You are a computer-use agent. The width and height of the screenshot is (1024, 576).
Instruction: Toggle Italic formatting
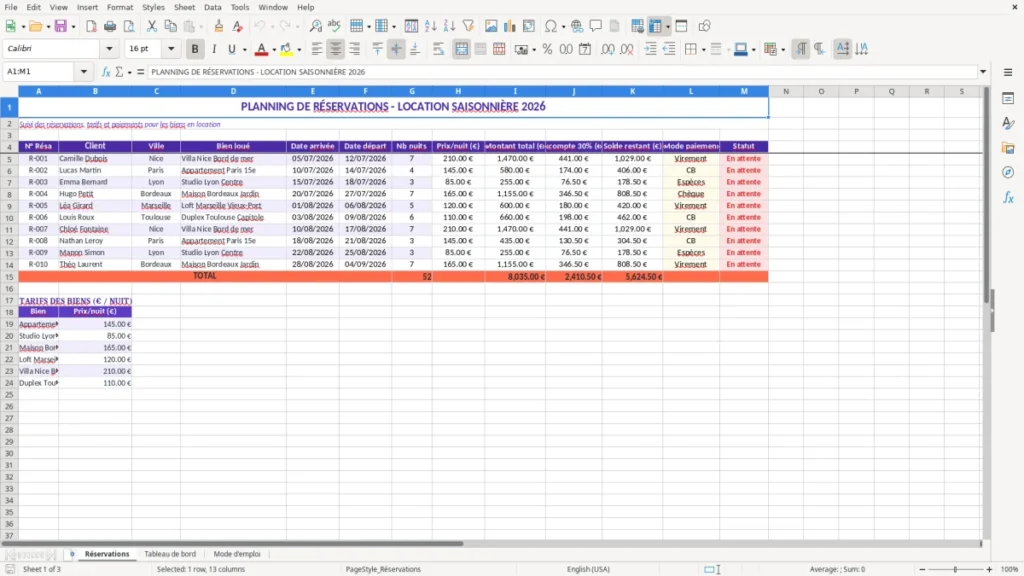214,49
